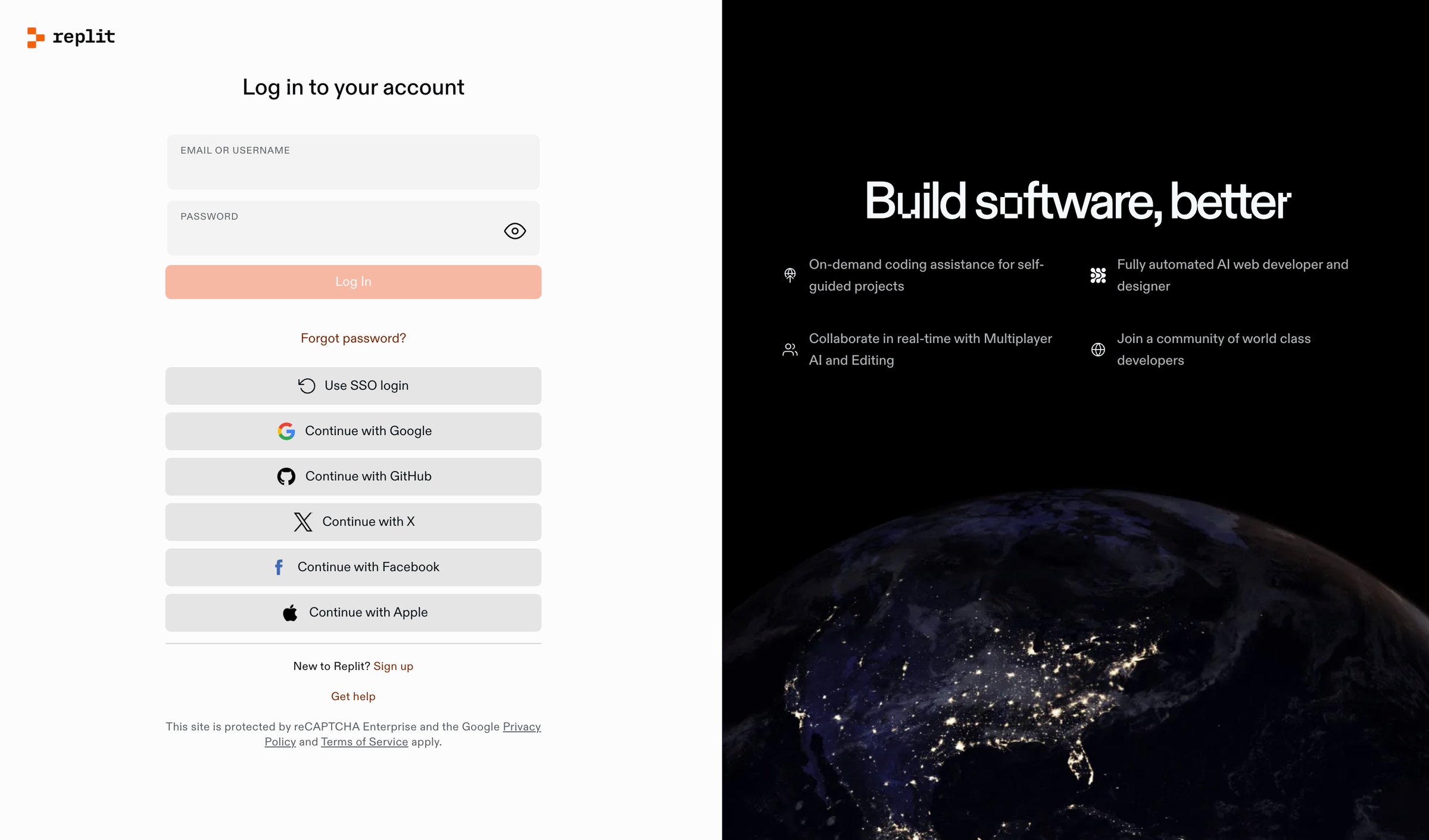Click the Multiplayer collaboration people icon
Image resolution: width=1429 pixels, height=840 pixels.
pos(790,349)
